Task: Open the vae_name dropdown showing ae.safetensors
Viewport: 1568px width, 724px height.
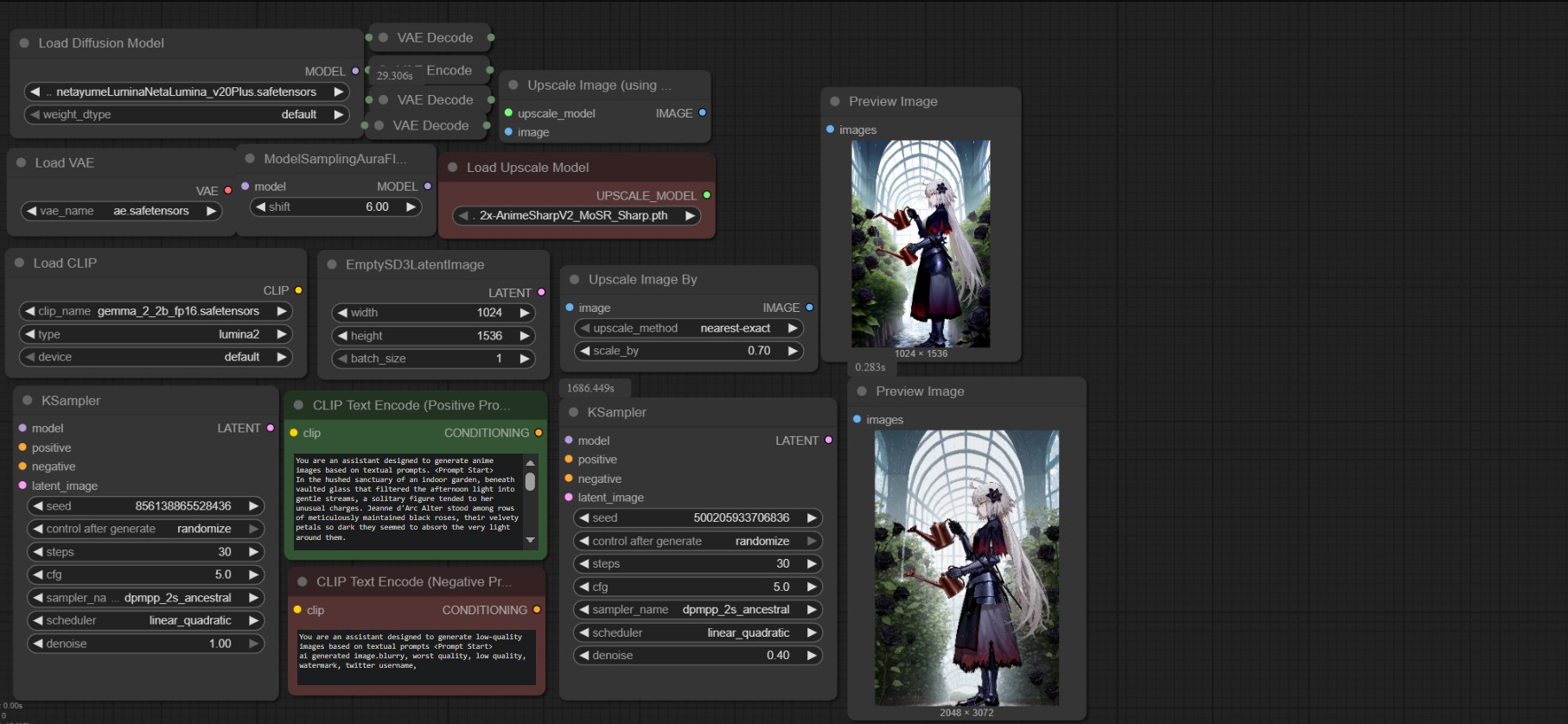Action: click(121, 211)
